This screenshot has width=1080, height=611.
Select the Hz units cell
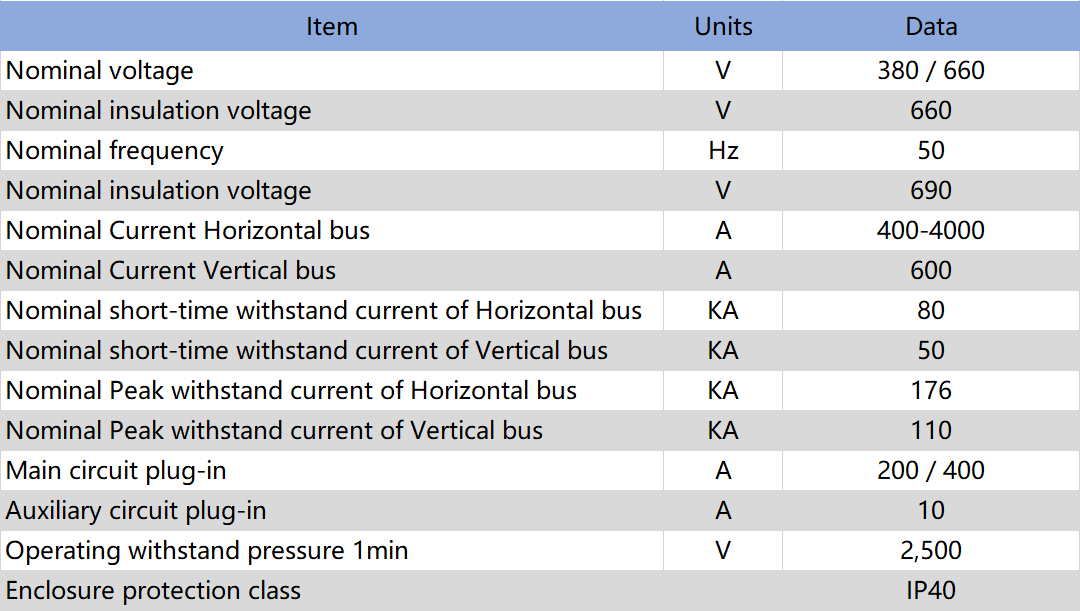pos(723,150)
